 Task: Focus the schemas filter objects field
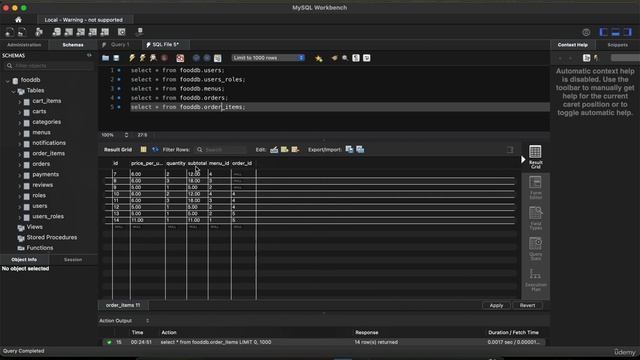[49, 66]
